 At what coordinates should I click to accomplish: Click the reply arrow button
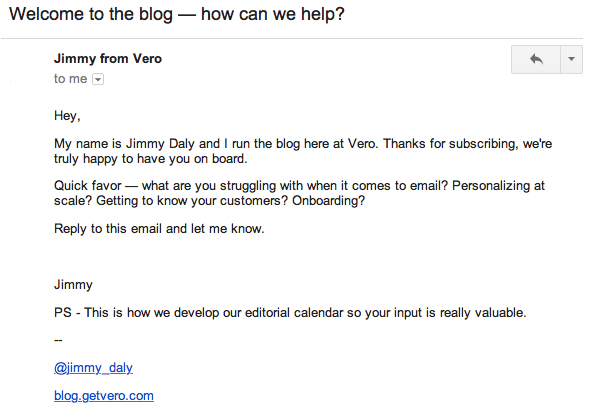click(536, 60)
